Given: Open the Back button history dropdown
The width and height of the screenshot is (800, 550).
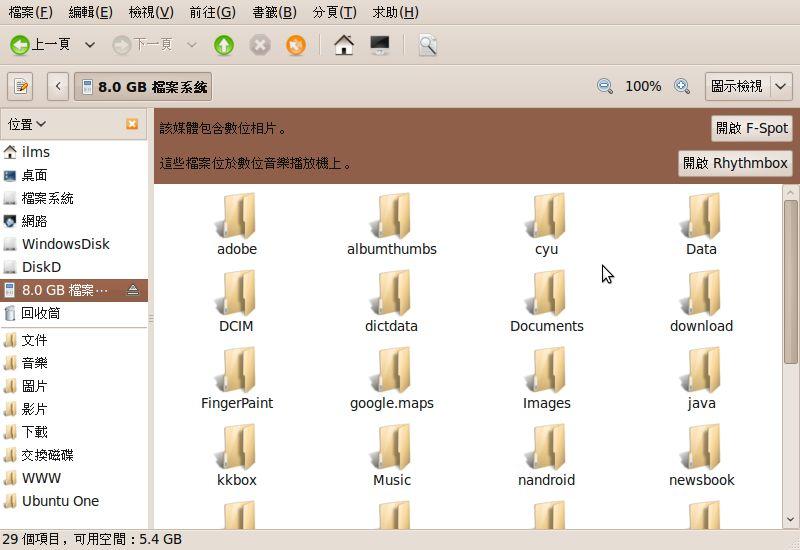Looking at the screenshot, I should tap(90, 45).
